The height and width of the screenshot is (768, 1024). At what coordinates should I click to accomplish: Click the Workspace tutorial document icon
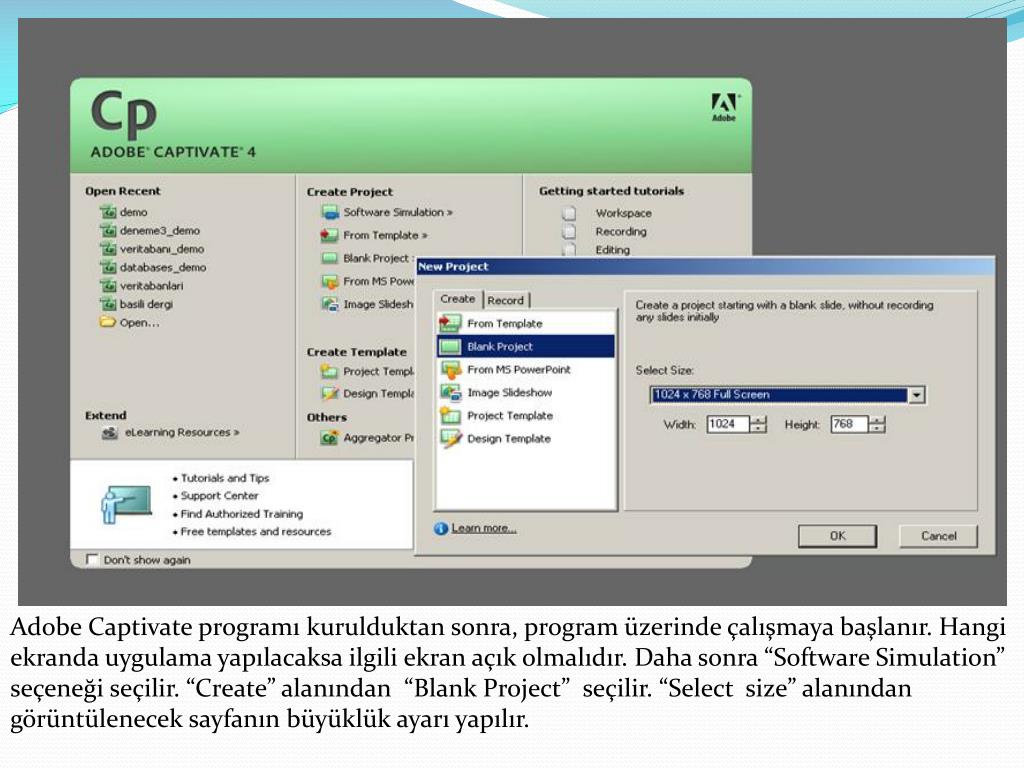coord(569,213)
